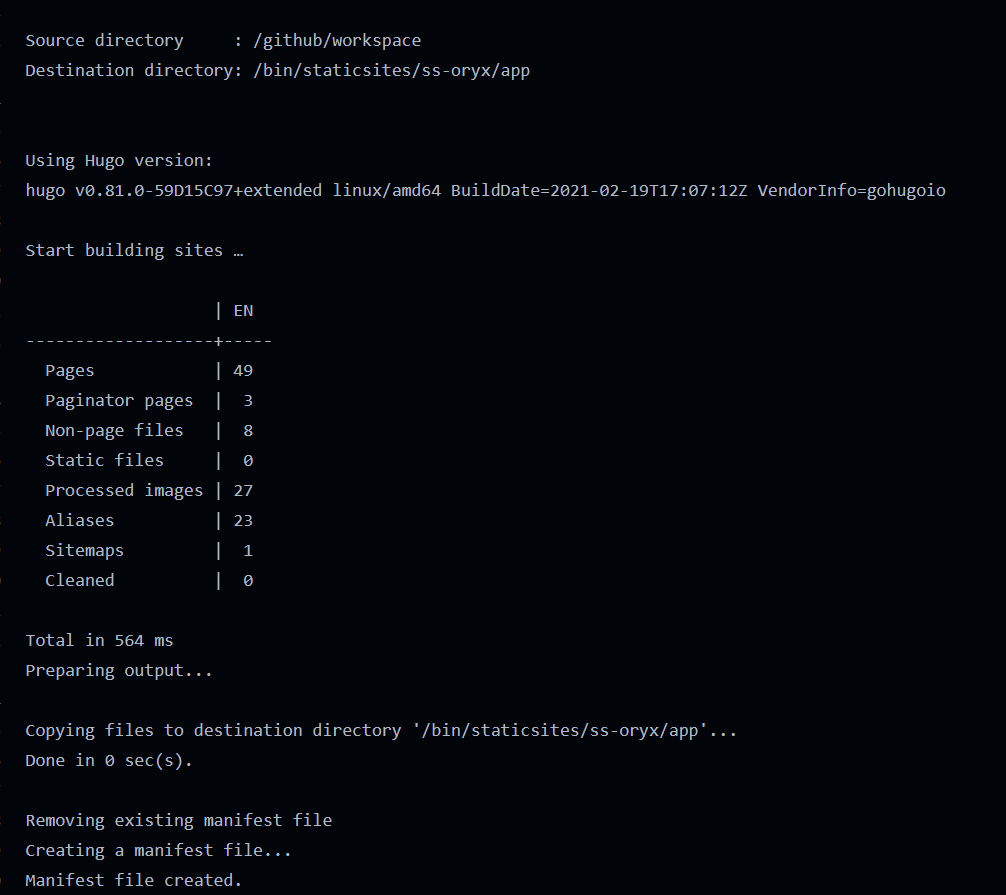Click the 'Preparing output...' line

[119, 671]
